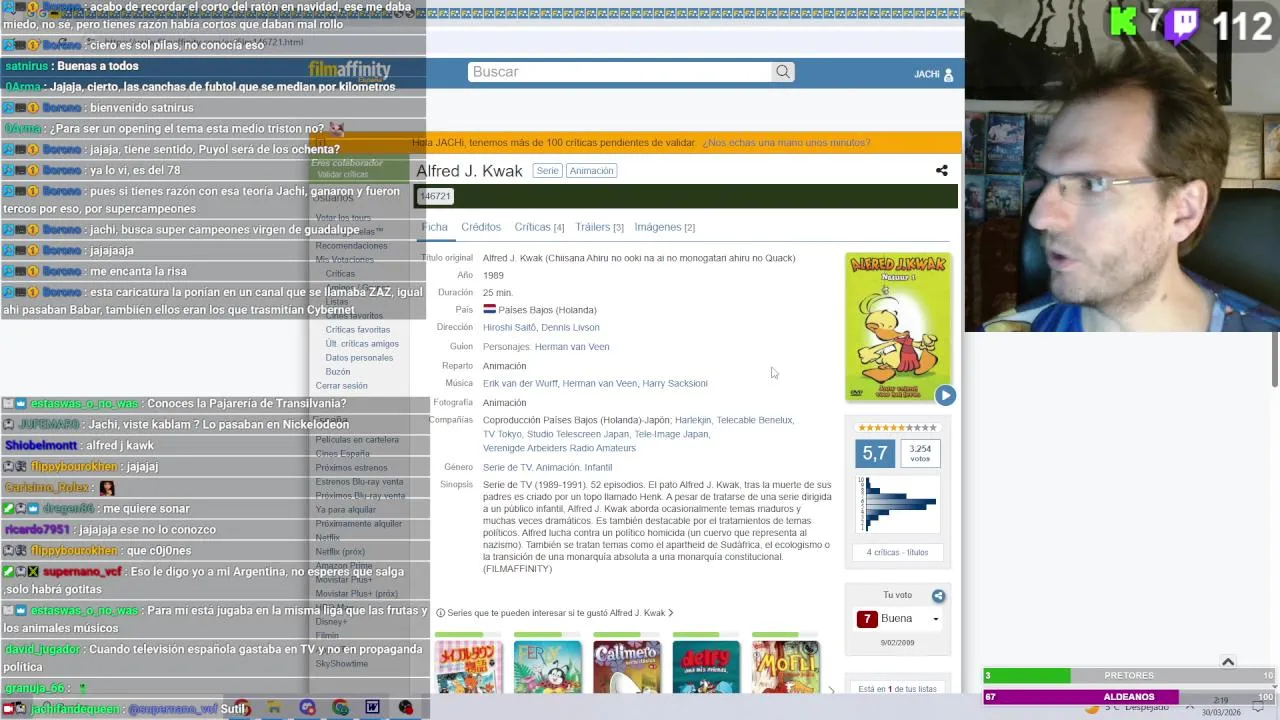Click the Aldeanos poll progress bar
This screenshot has width=1280, height=720.
coord(1129,697)
